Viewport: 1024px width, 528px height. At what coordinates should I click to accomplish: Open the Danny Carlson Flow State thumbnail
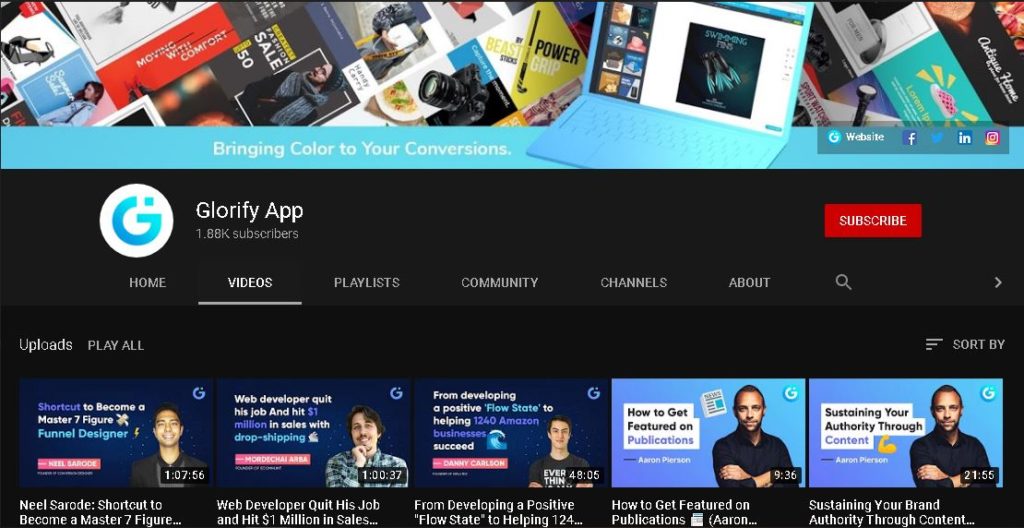511,433
